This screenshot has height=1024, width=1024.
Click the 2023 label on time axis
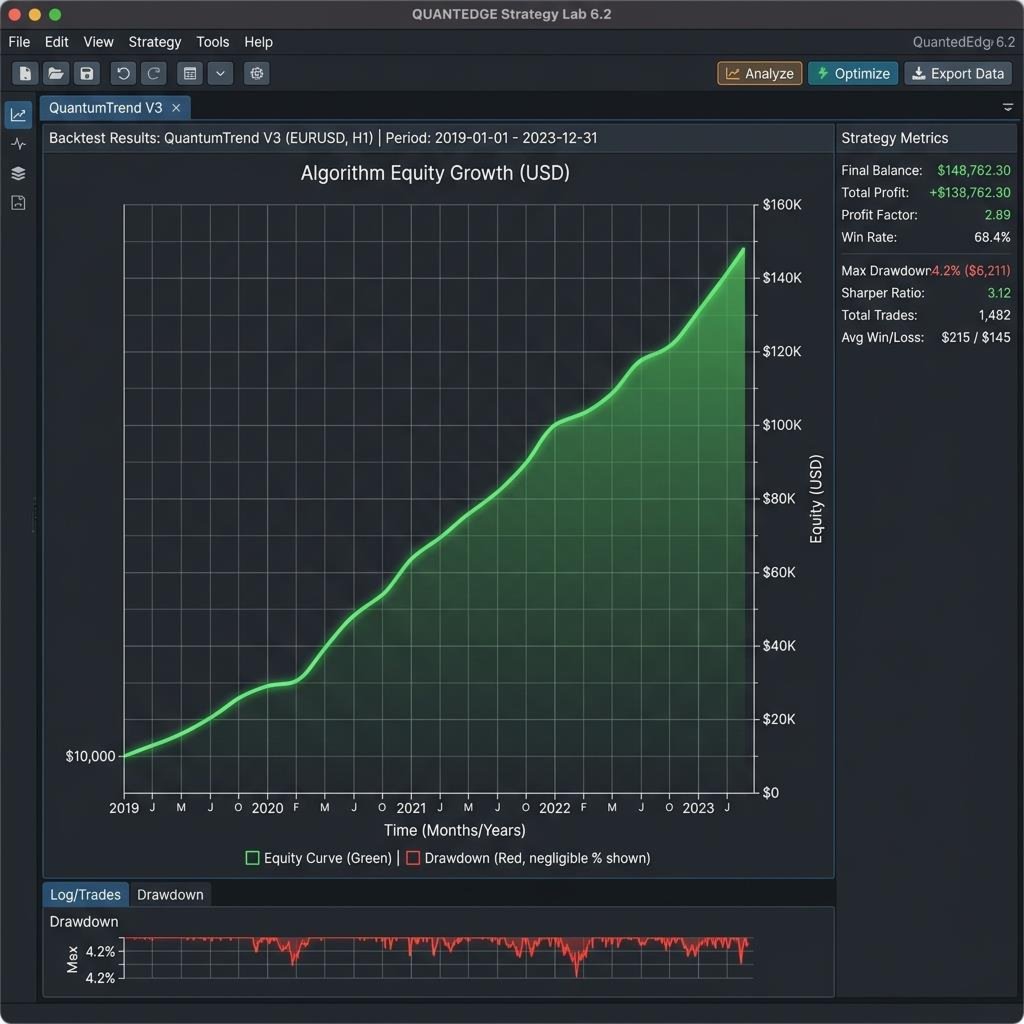point(698,808)
